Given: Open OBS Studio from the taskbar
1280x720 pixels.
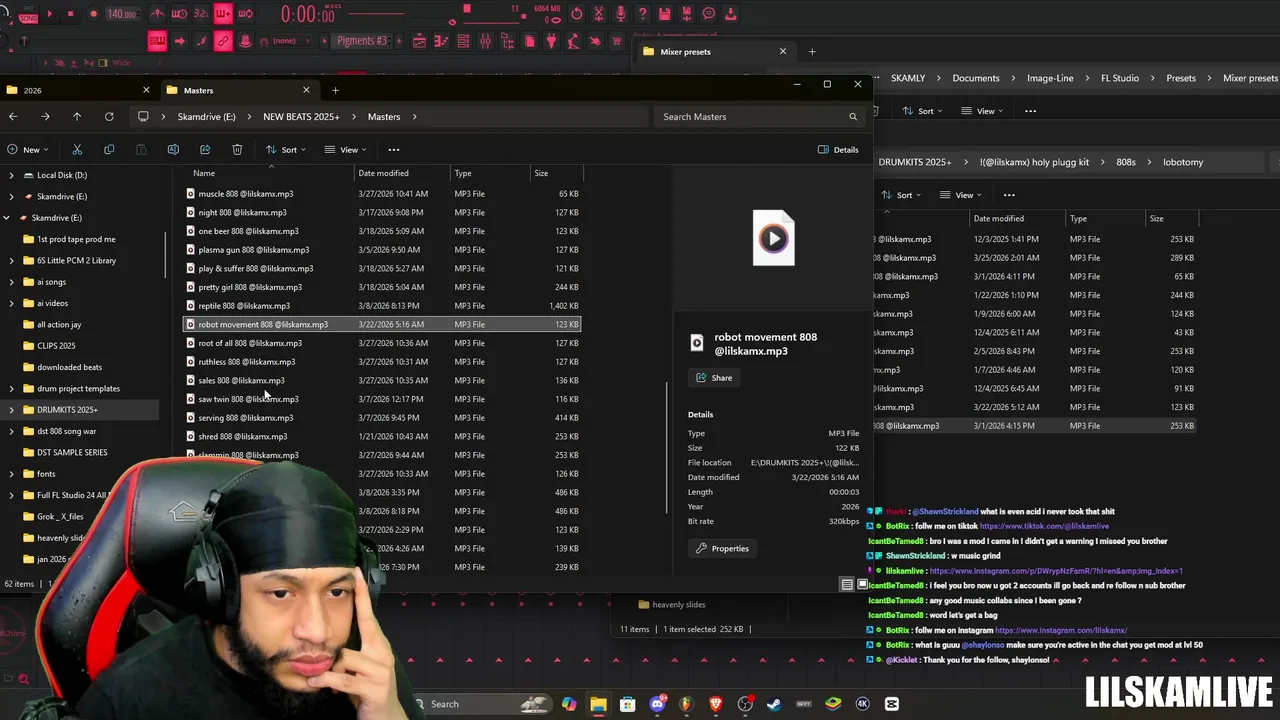Looking at the screenshot, I should pyautogui.click(x=745, y=704).
